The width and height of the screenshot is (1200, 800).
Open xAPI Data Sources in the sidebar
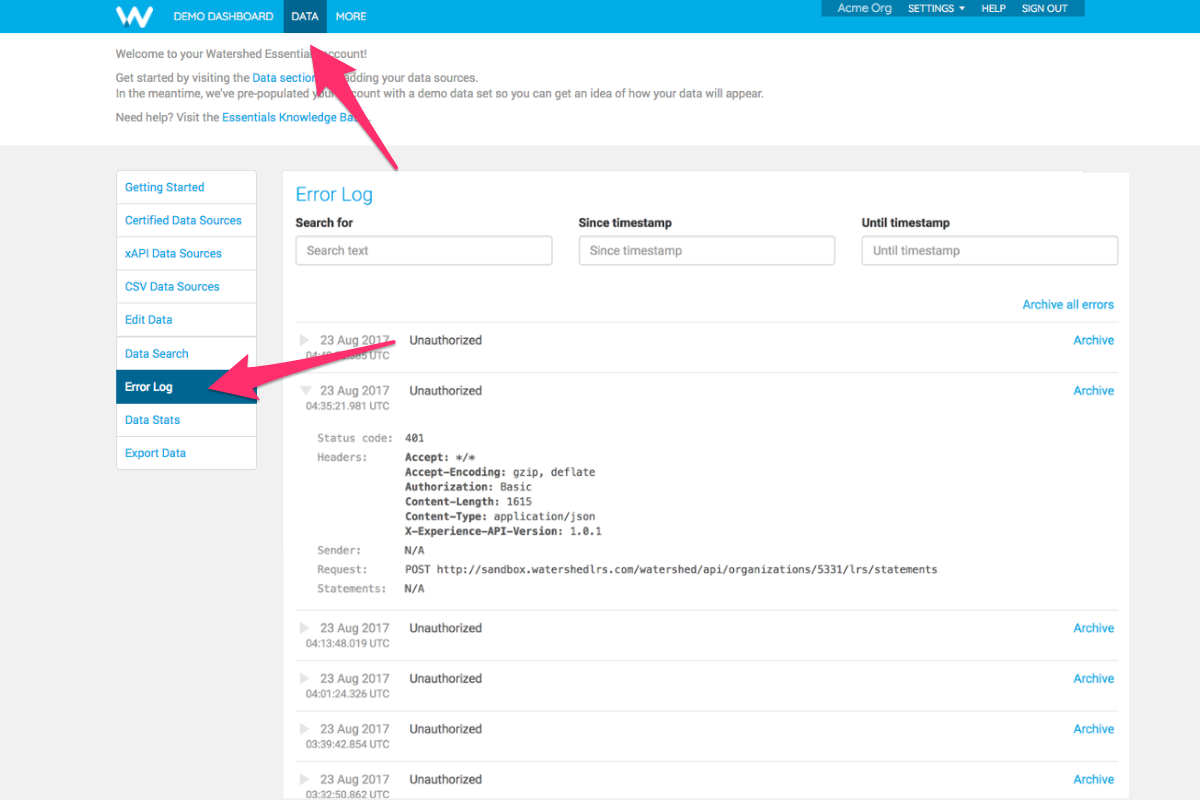[x=186, y=253]
